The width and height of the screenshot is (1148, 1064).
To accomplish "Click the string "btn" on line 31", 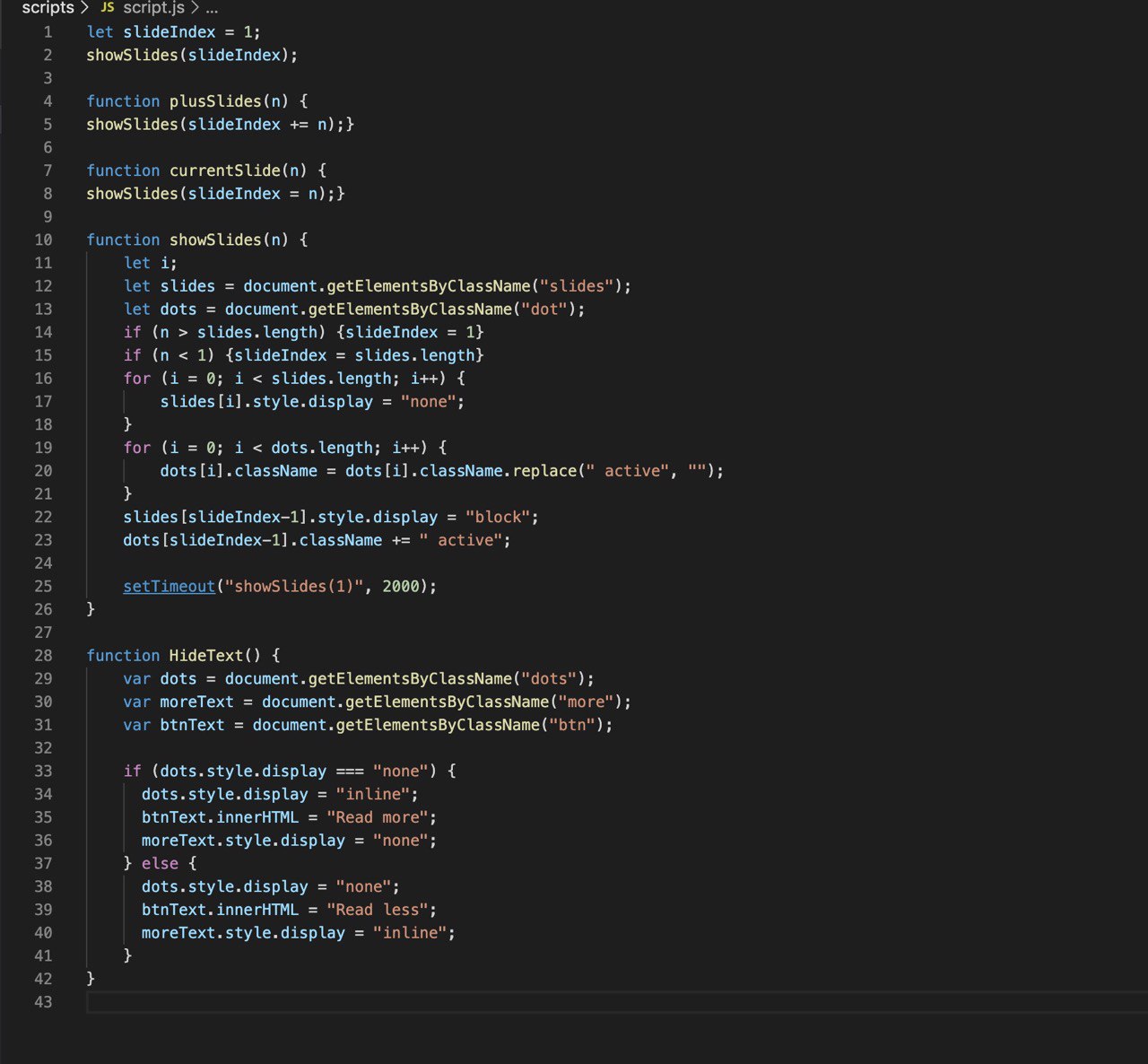I will point(572,724).
